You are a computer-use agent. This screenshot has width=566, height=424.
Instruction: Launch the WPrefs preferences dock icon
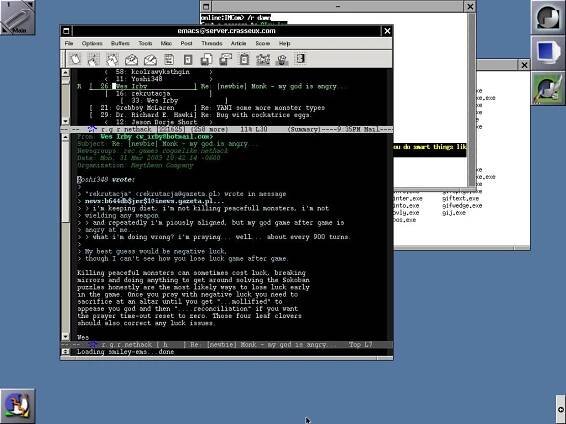pos(548,88)
